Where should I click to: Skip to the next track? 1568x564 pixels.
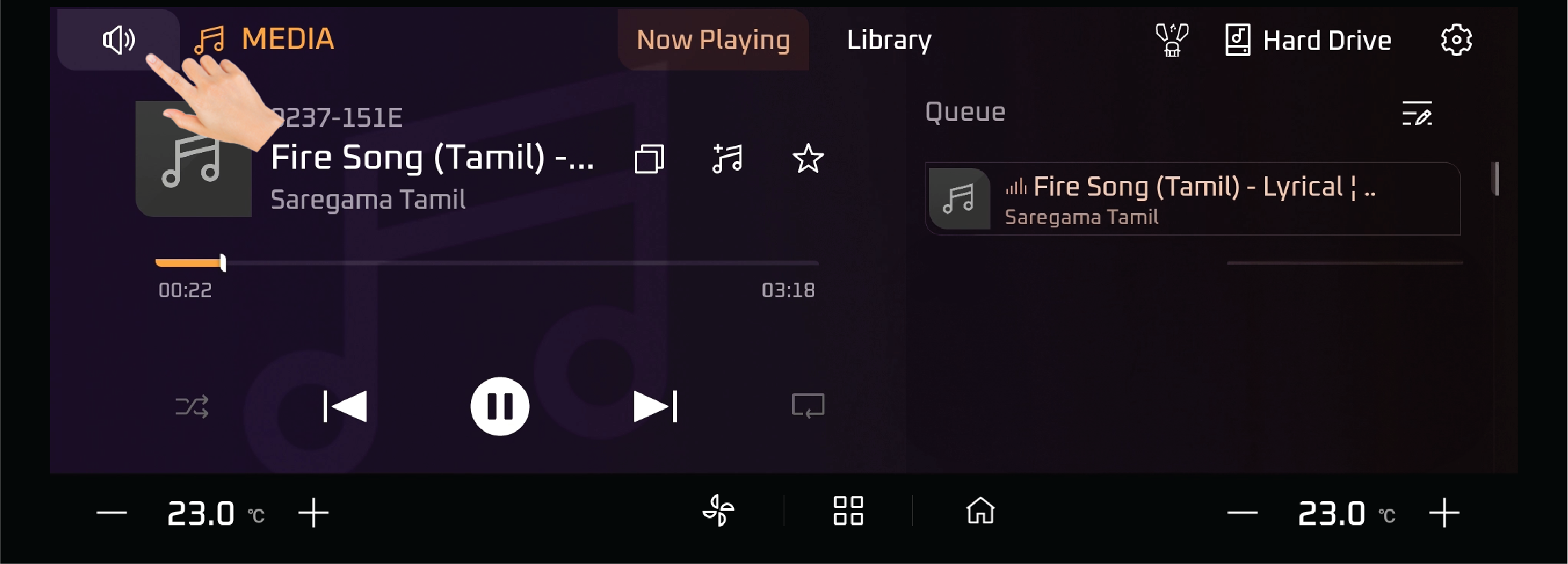[x=656, y=406]
